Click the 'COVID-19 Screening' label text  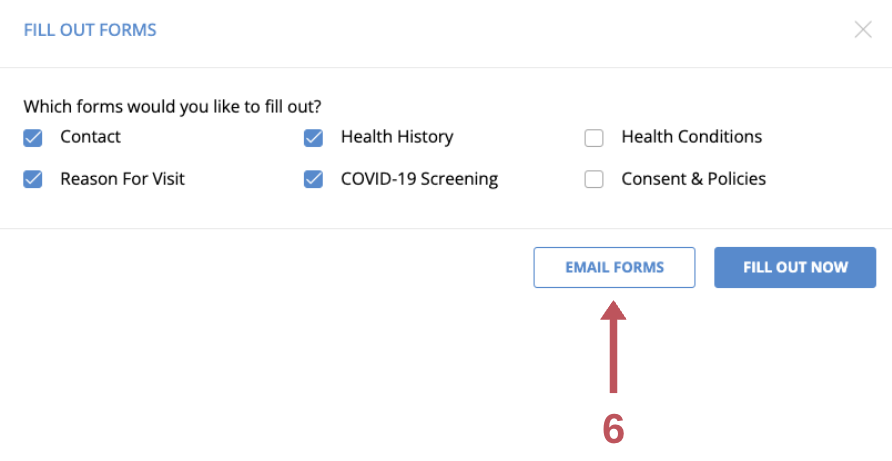click(x=419, y=179)
